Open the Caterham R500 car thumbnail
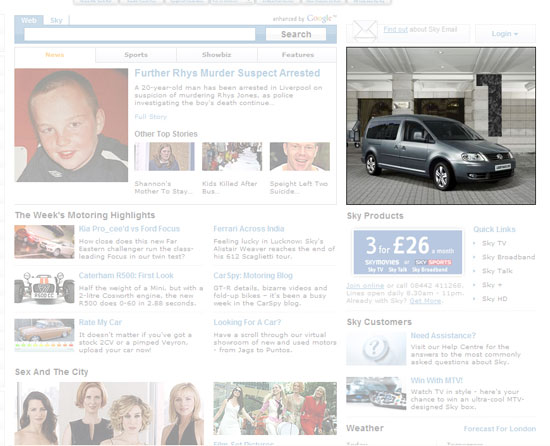Screen dimensions: 550x446 pyautogui.click(x=44, y=288)
